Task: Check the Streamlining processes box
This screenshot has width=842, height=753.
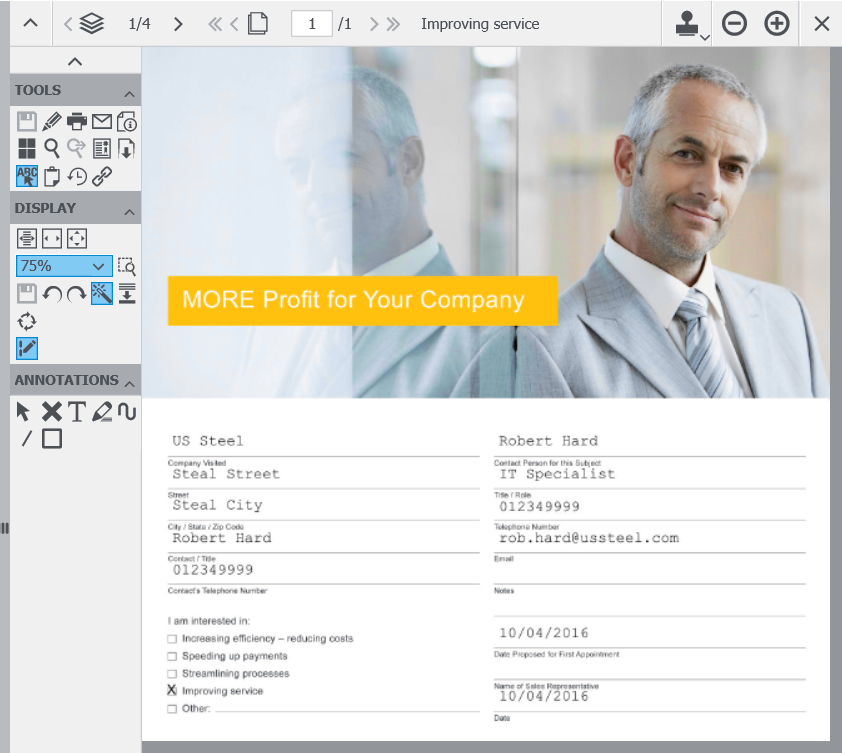Action: (x=171, y=673)
